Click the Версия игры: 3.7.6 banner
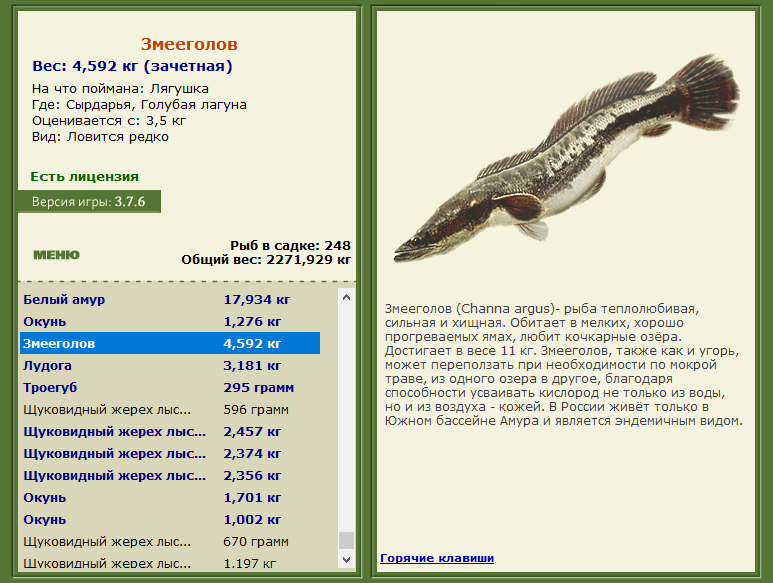773x583 pixels. click(x=89, y=202)
